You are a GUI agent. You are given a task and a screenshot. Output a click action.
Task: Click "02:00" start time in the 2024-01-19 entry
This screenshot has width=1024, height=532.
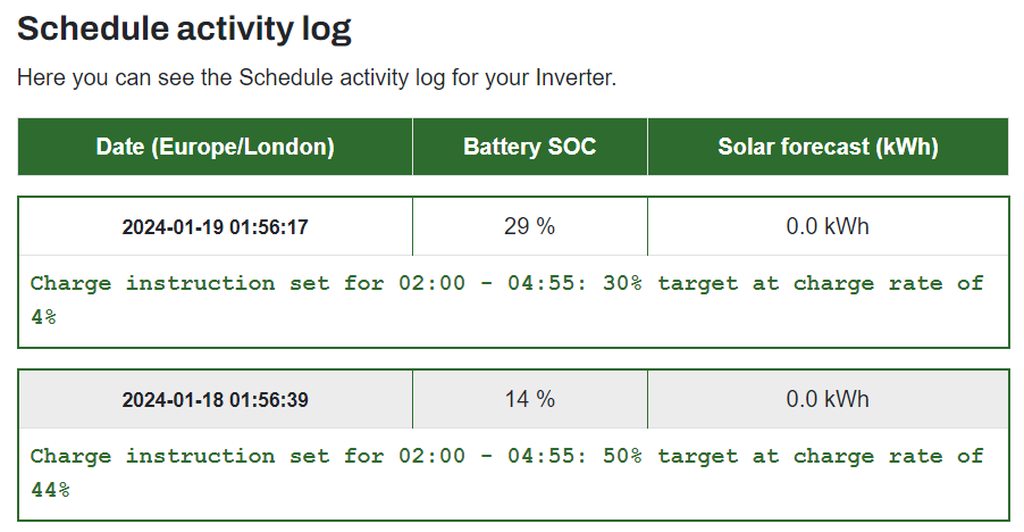click(432, 283)
